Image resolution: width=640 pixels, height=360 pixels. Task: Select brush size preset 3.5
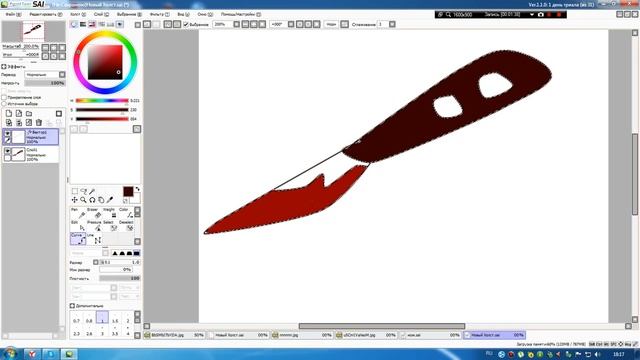[115, 331]
